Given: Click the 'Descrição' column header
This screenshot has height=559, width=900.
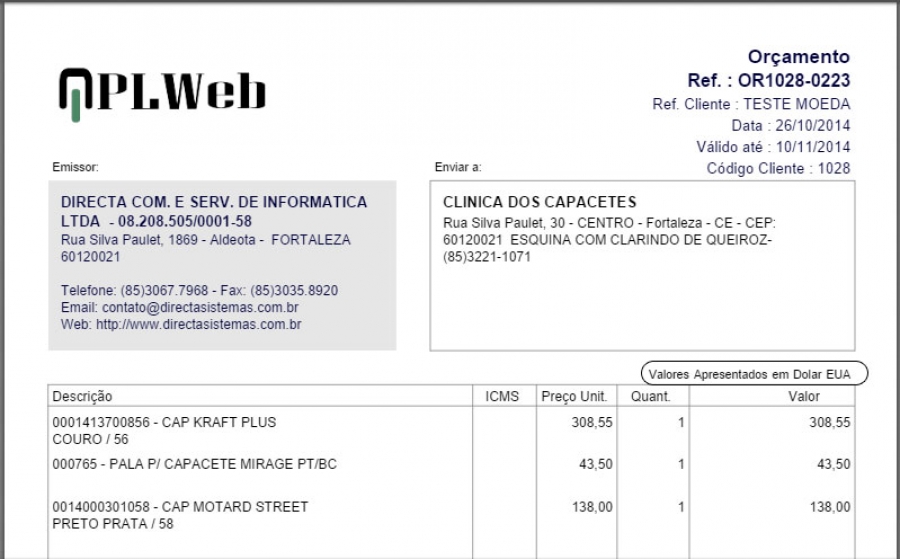Looking at the screenshot, I should (x=82, y=397).
